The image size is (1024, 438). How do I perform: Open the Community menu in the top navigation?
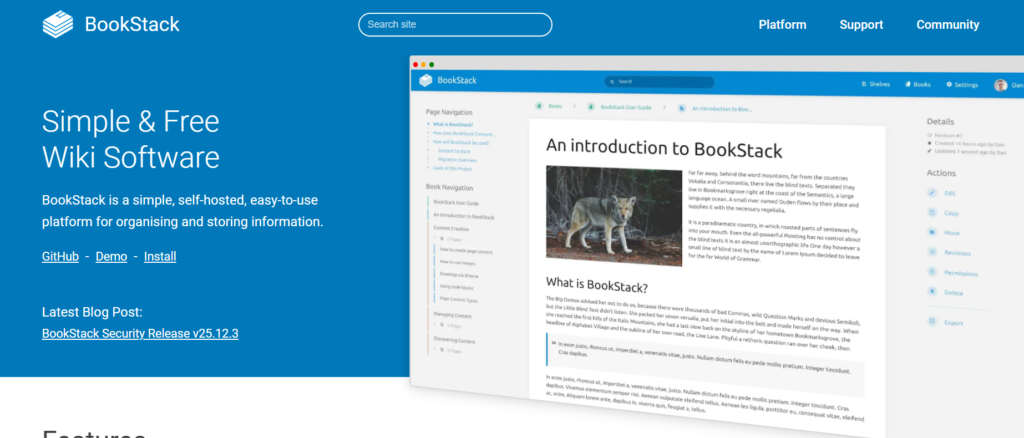pos(947,25)
